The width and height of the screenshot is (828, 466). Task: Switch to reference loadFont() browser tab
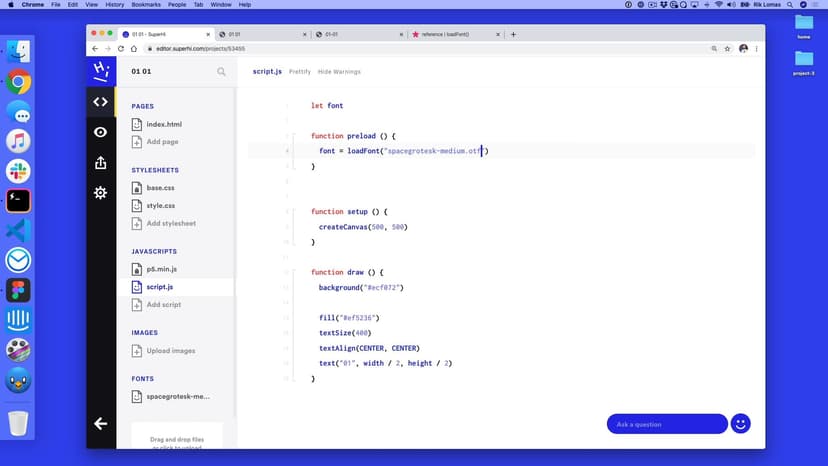[452, 34]
